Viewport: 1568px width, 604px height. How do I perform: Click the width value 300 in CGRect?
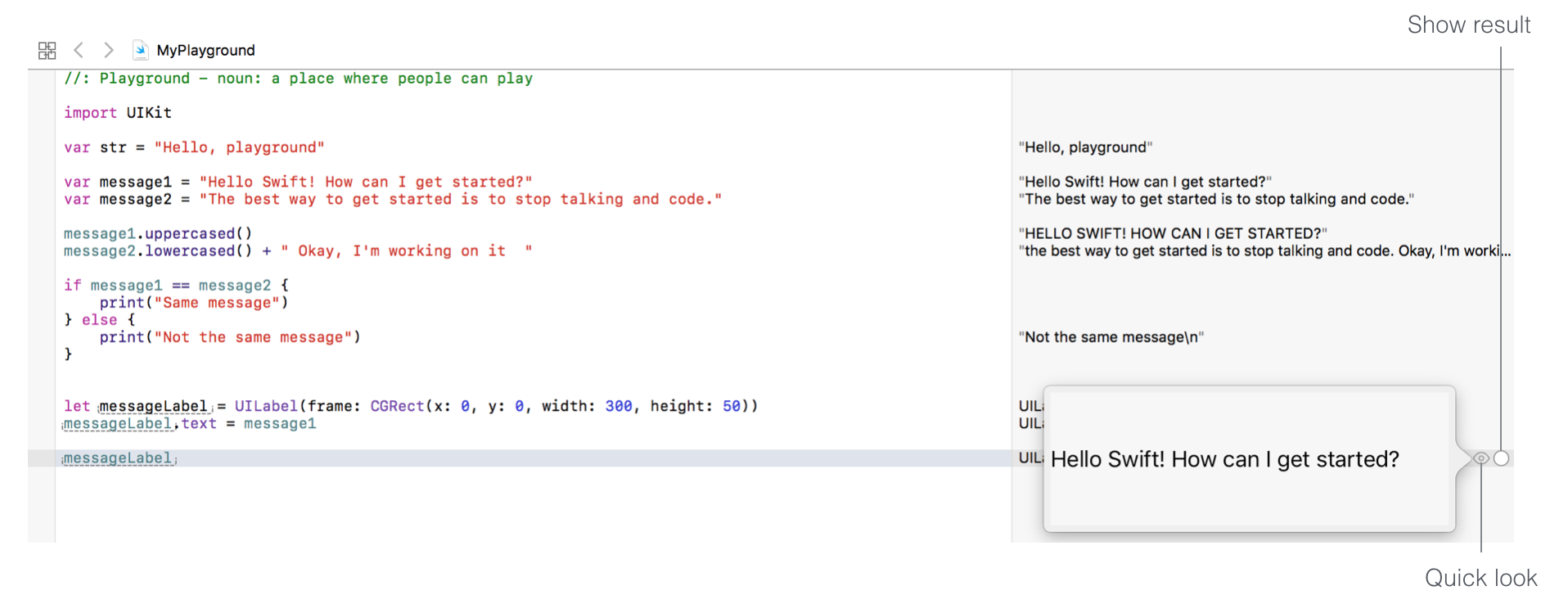tap(619, 406)
